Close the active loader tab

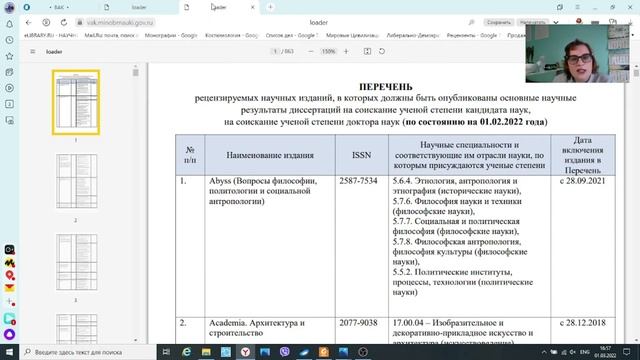pyautogui.click(x=253, y=7)
